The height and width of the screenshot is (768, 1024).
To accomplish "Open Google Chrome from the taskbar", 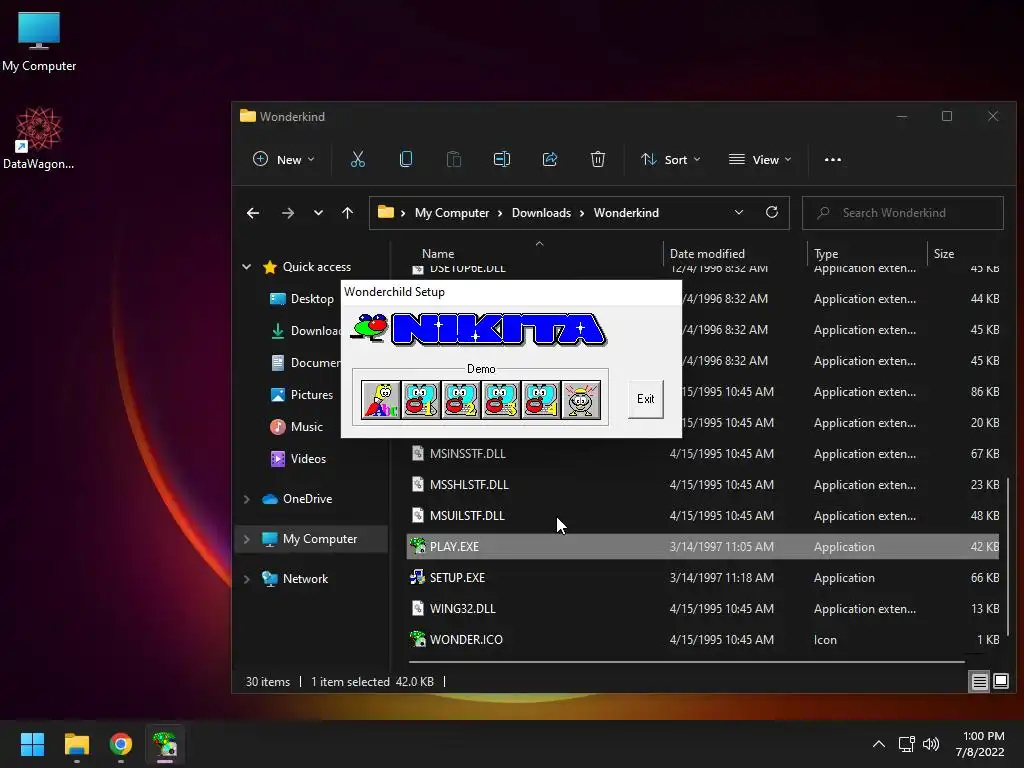I will pos(121,744).
